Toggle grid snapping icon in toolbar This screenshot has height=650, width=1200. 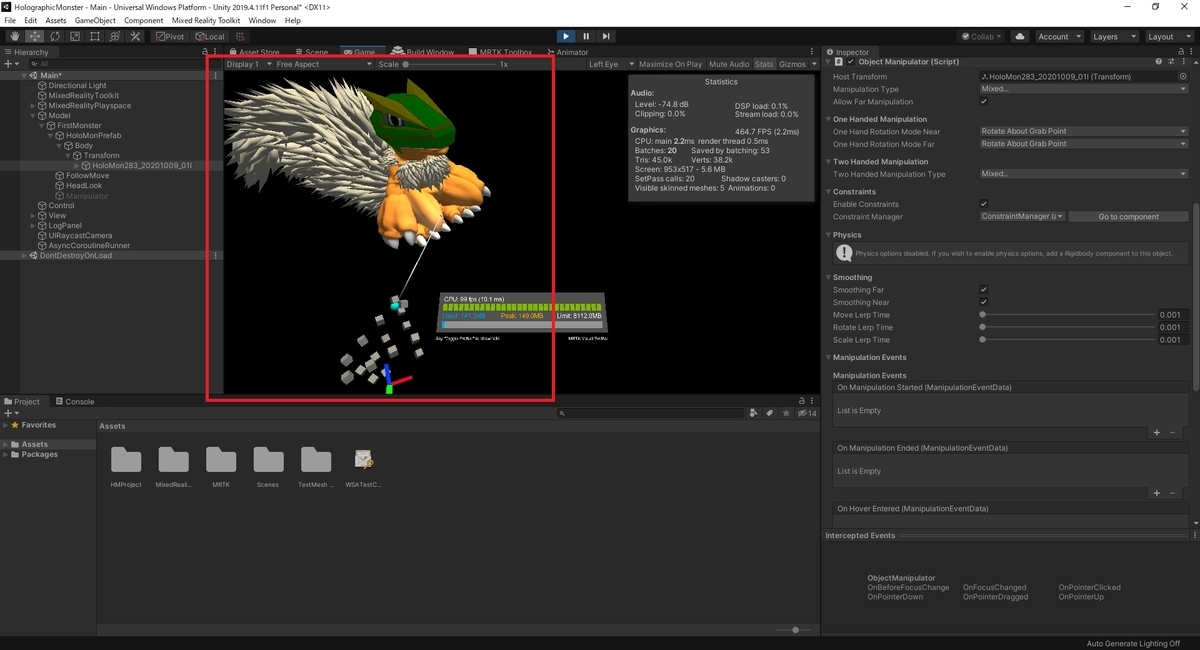(240, 36)
